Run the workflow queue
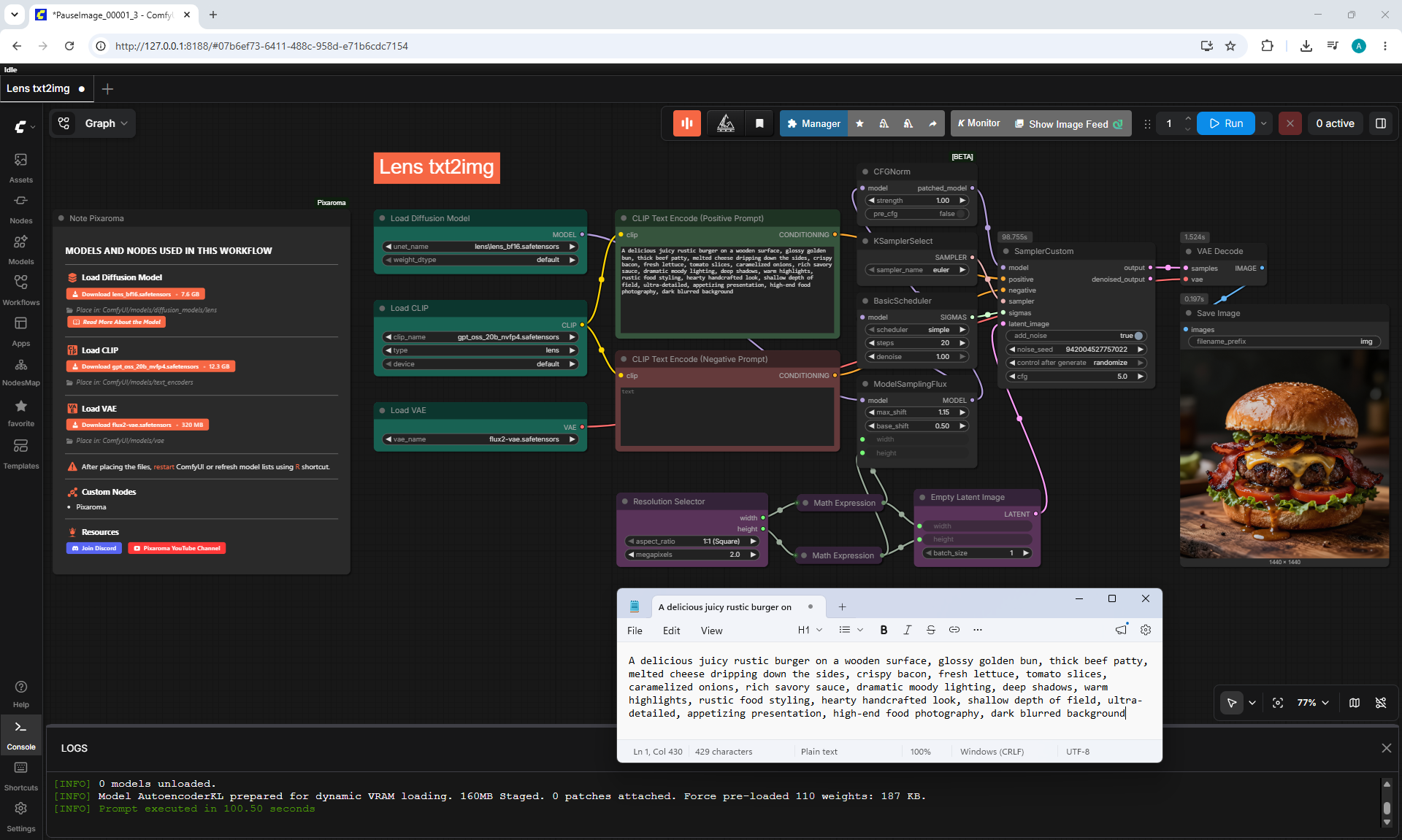Viewport: 1402px width, 840px height. (1226, 123)
